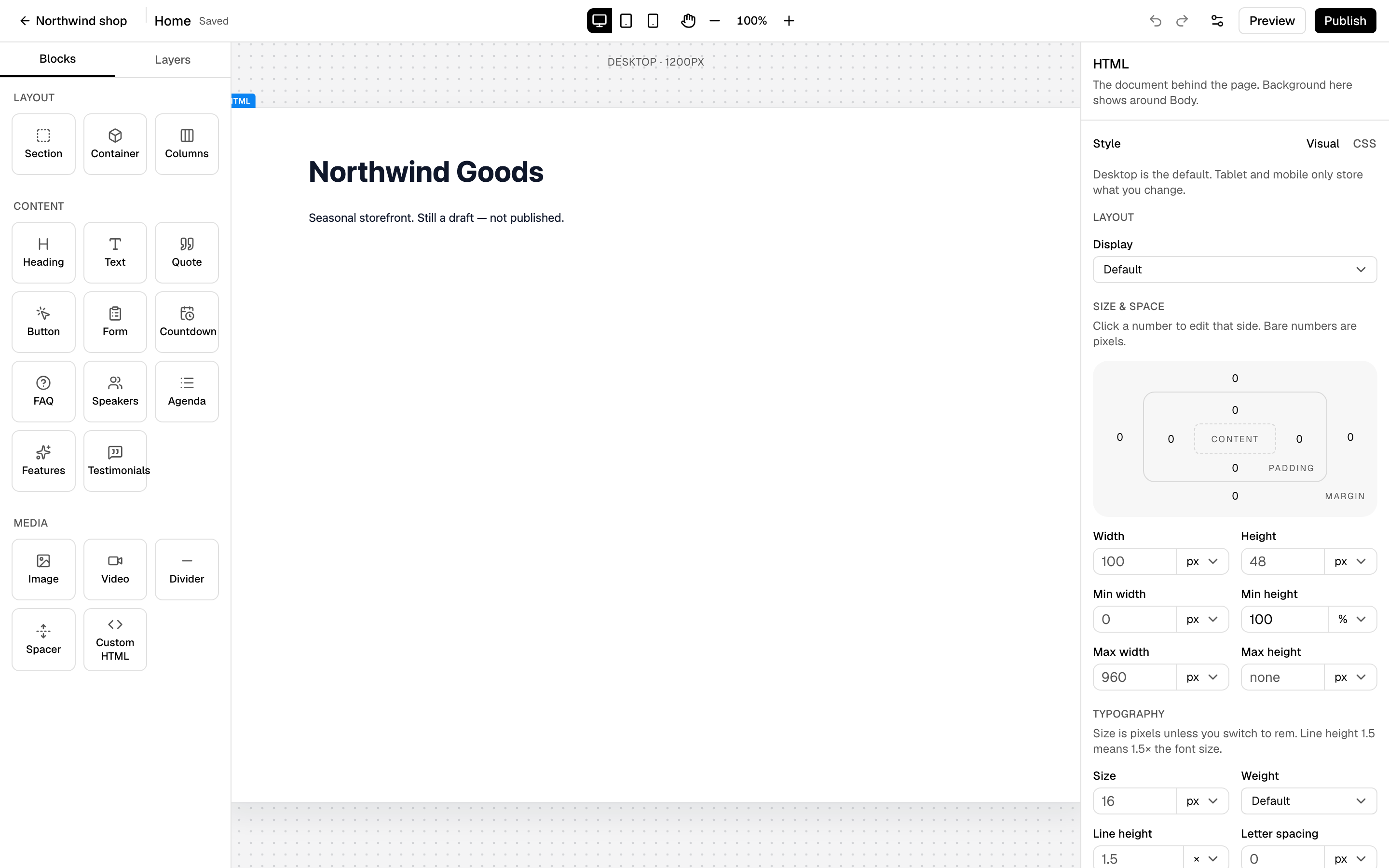Viewport: 1389px width, 868px height.
Task: Insert a Testimonials block
Action: (x=115, y=461)
